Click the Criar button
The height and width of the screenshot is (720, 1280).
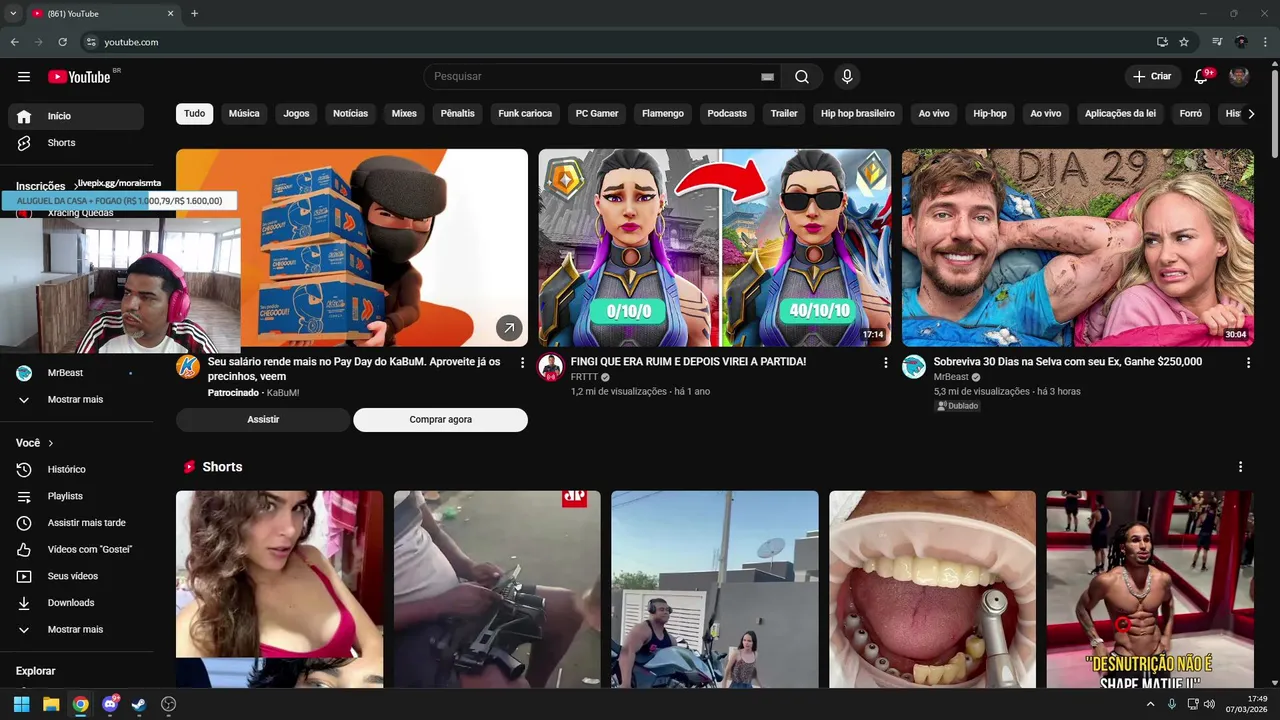tap(1152, 77)
